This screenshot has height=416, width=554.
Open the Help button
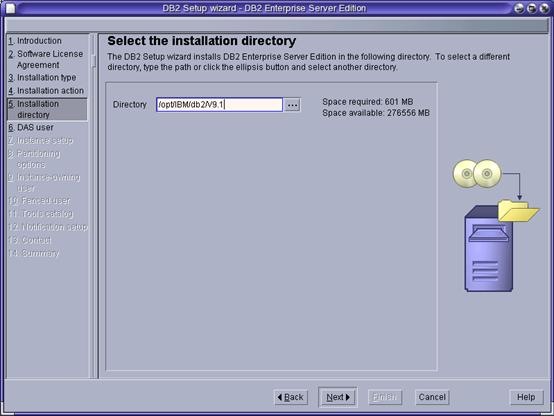[x=526, y=397]
